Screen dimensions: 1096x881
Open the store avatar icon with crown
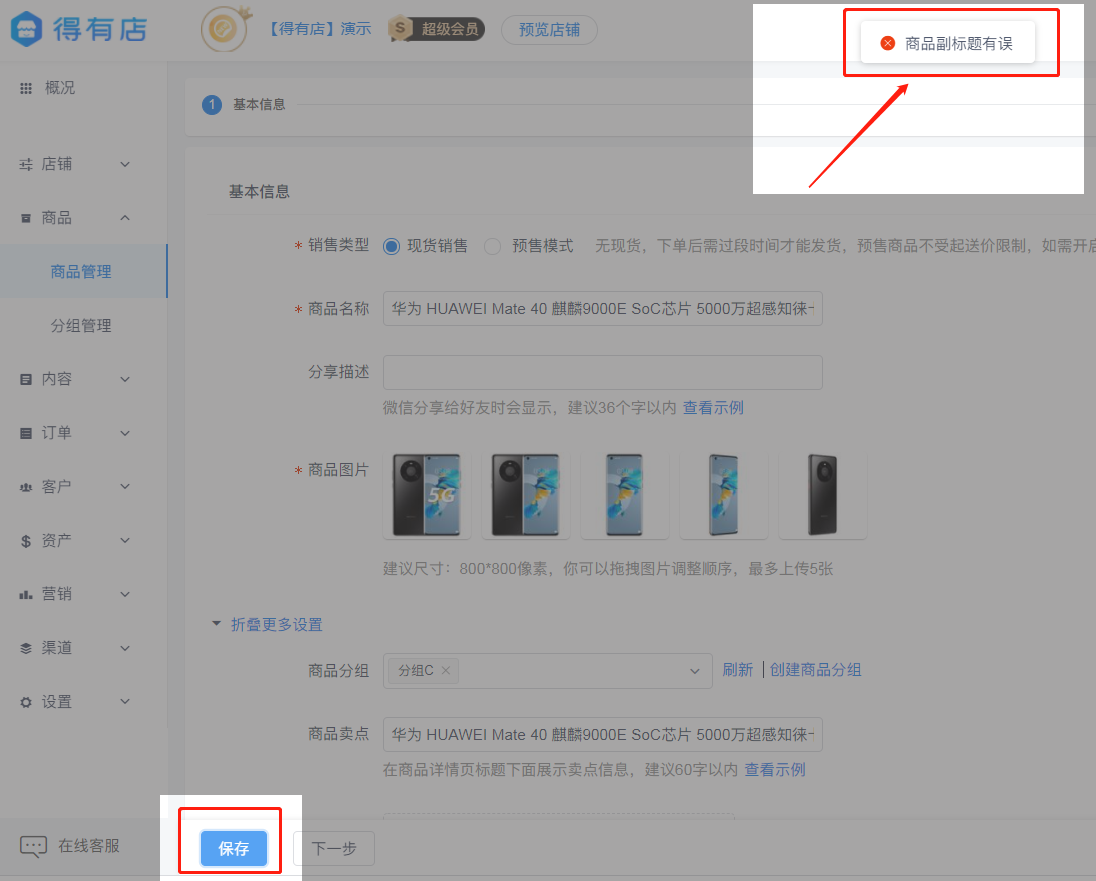224,29
